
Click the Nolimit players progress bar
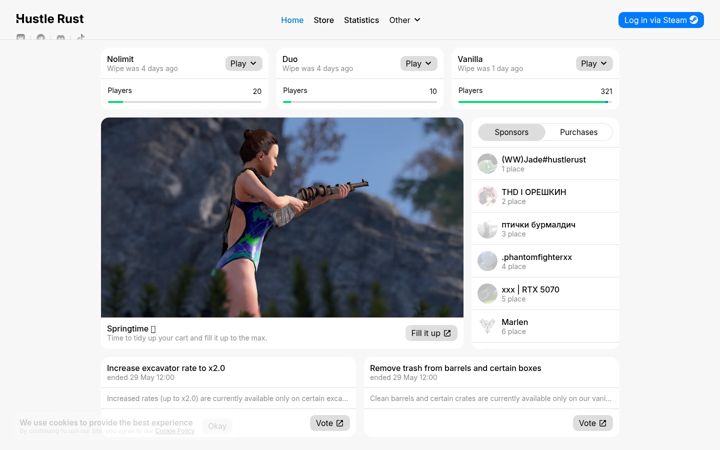[184, 102]
